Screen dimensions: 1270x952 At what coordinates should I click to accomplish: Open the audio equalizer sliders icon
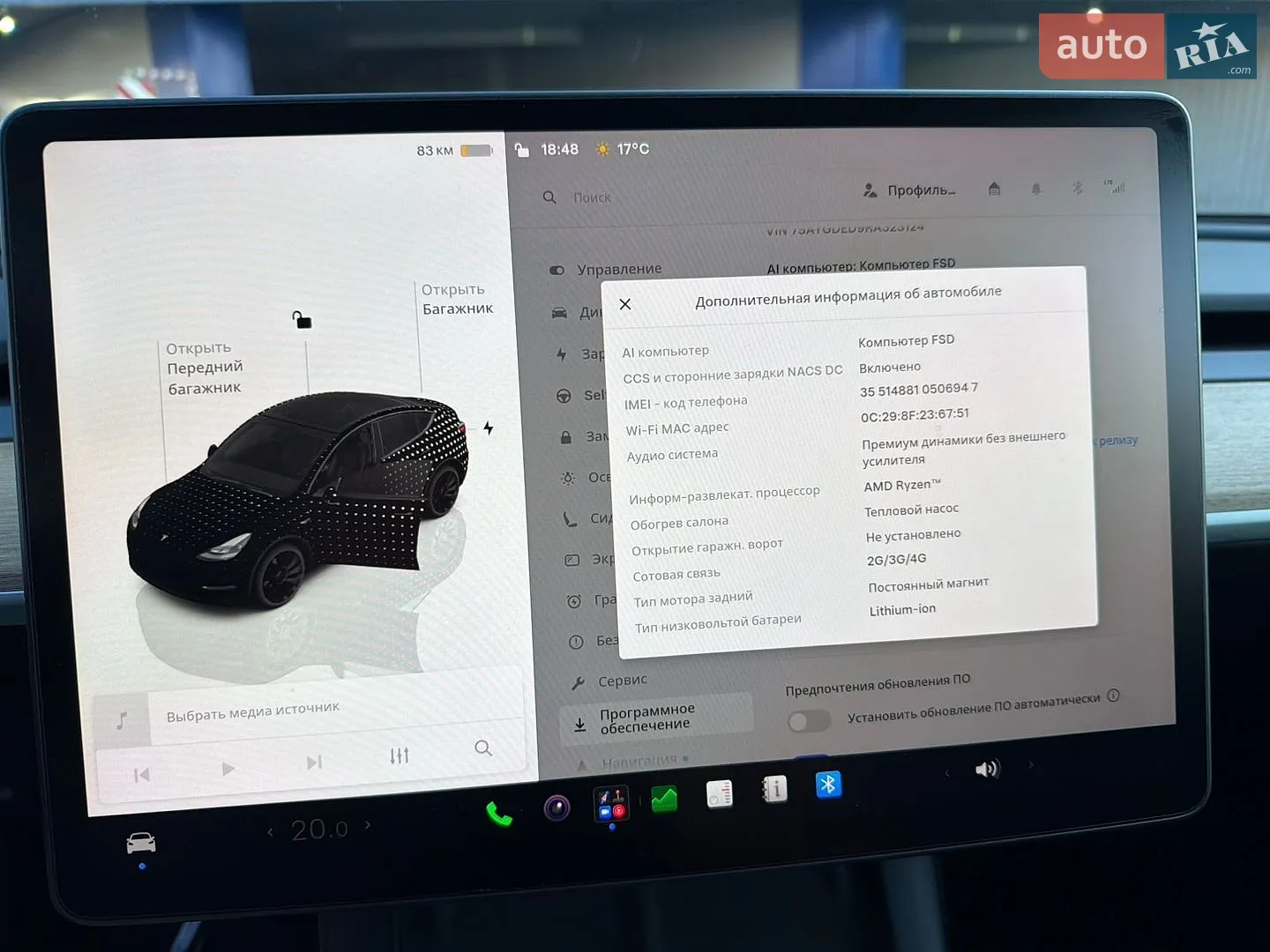(400, 755)
